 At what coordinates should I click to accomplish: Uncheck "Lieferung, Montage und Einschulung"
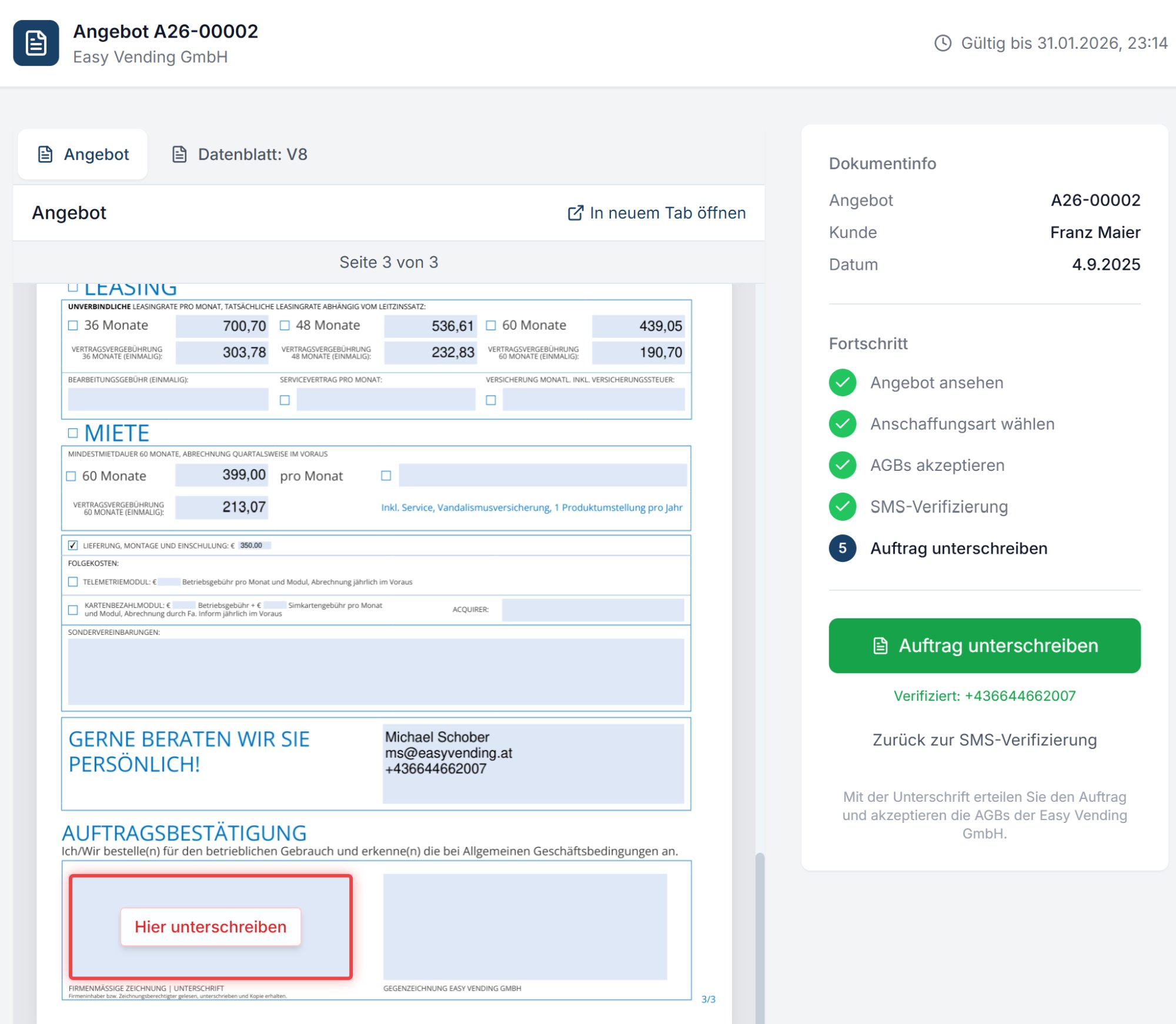tap(72, 544)
